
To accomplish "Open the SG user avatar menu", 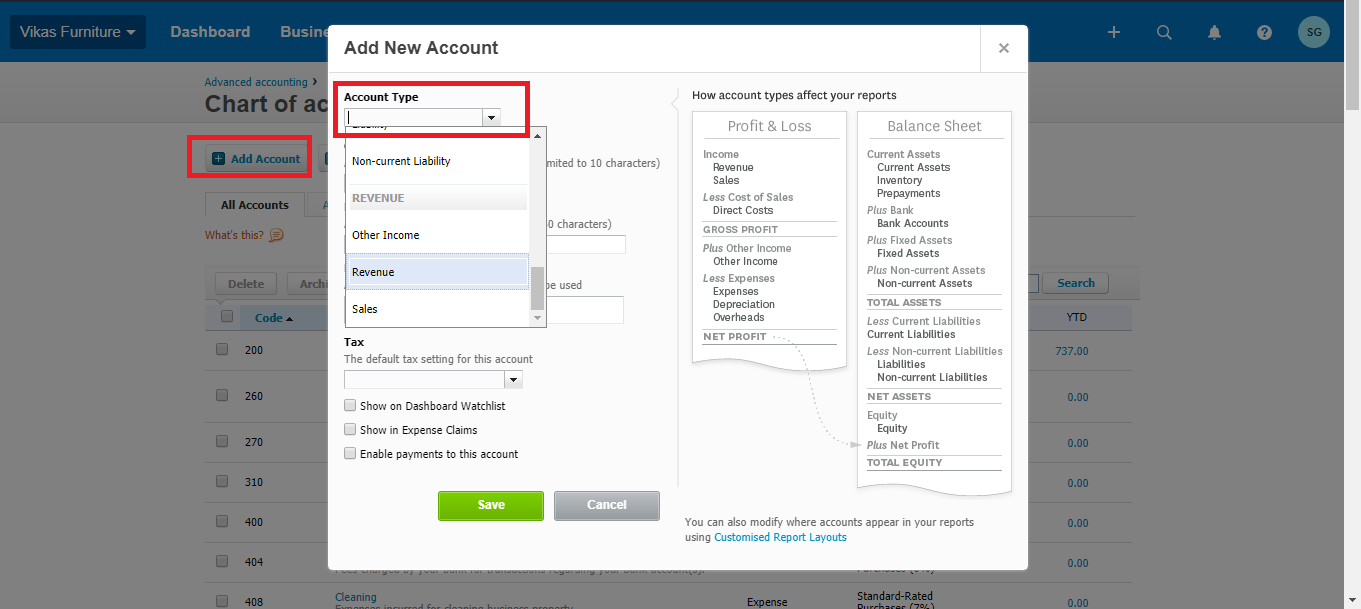I will 1314,32.
